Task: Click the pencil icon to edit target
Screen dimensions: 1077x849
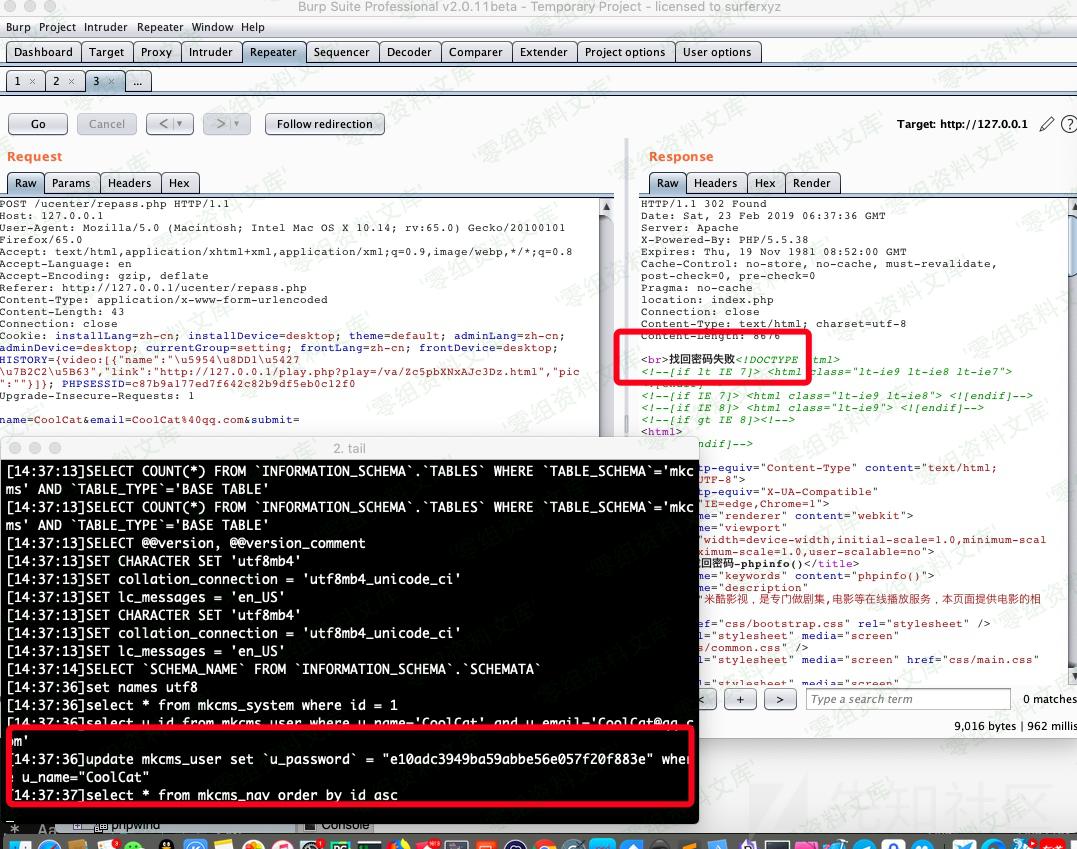Action: 1047,124
